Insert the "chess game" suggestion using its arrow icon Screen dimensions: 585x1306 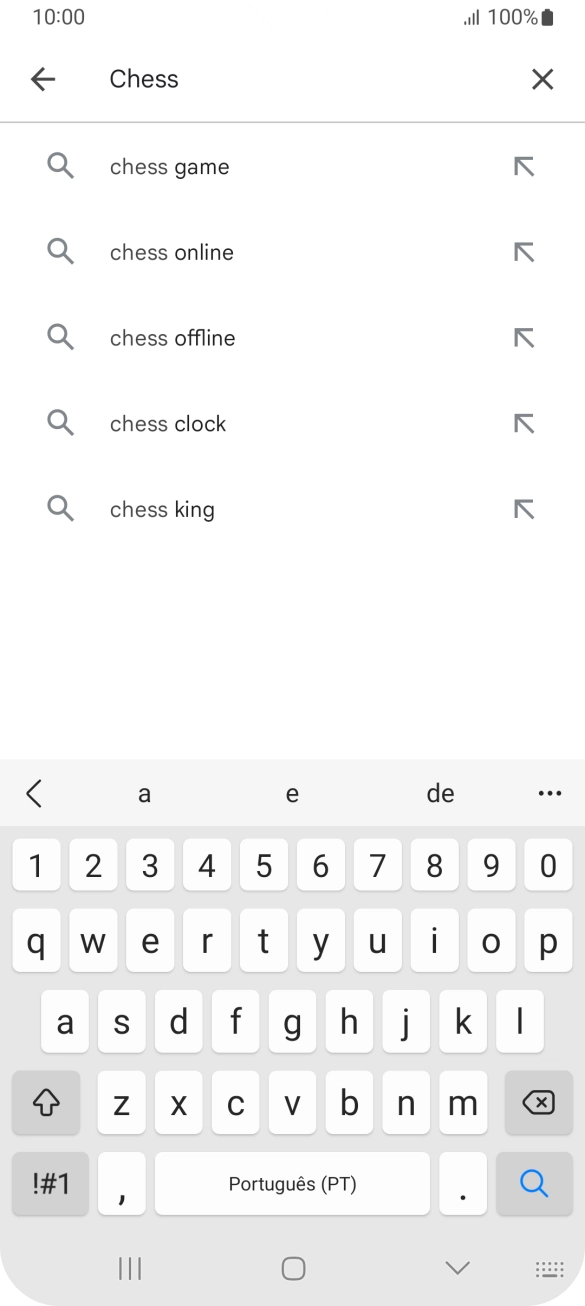pos(523,166)
